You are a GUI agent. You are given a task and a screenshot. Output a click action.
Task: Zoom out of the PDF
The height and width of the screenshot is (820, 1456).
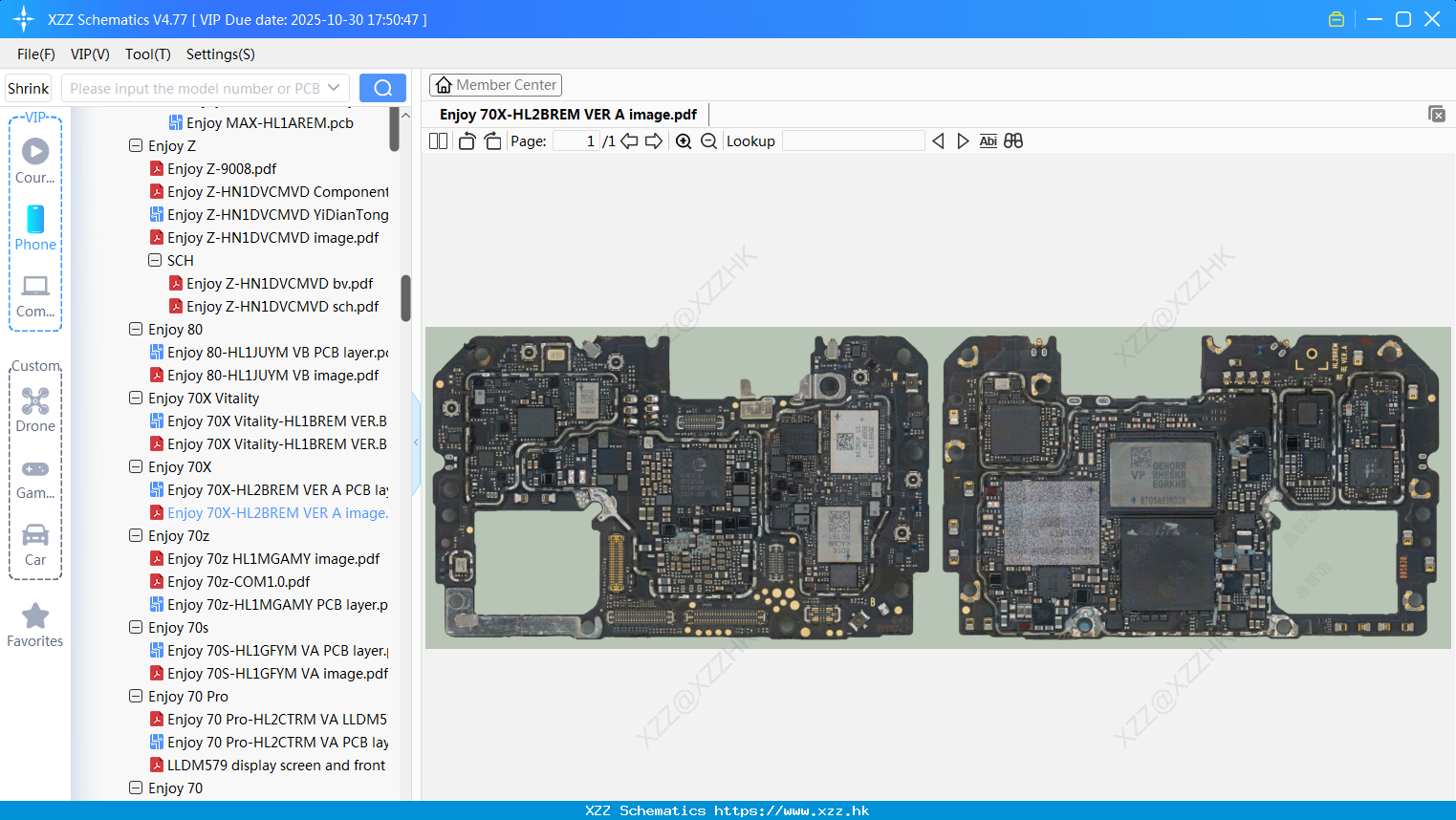click(x=708, y=140)
